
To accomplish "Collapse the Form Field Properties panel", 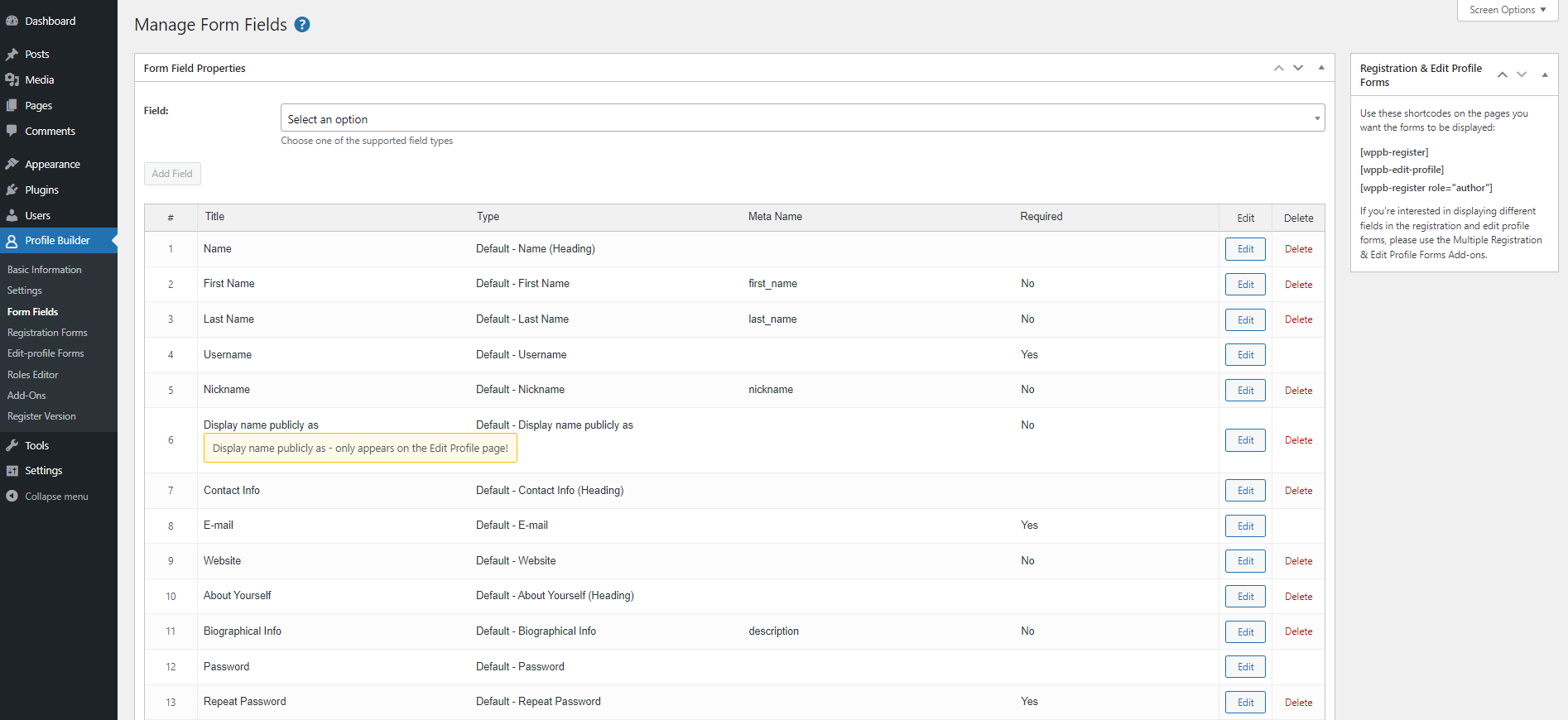I will [1321, 68].
